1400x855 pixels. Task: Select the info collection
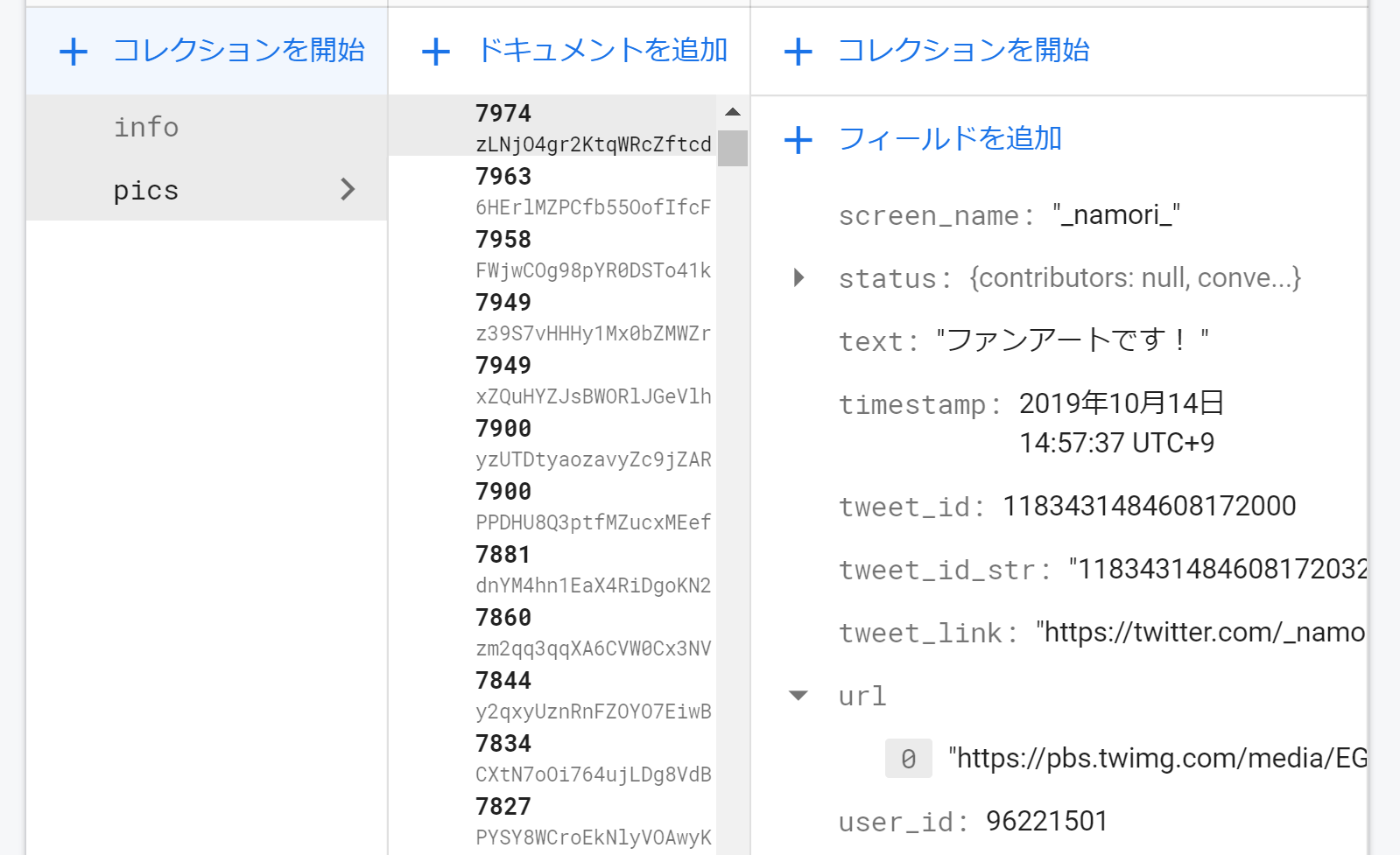tap(207, 127)
